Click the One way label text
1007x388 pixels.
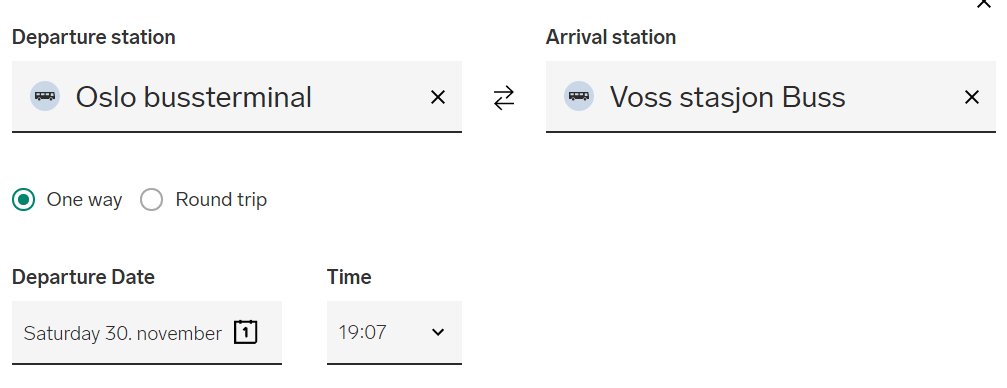[x=84, y=200]
